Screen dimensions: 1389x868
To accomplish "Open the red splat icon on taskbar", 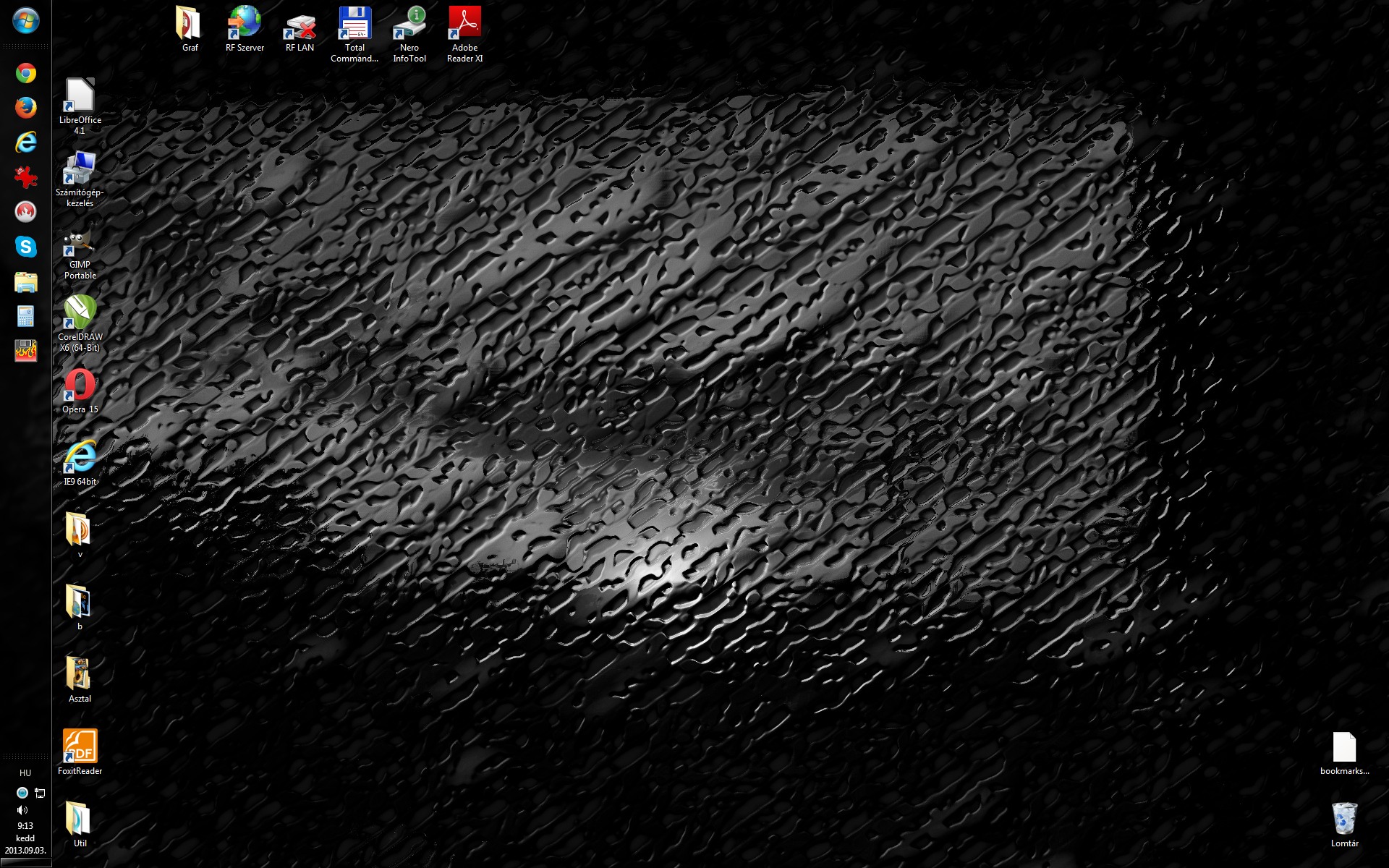I will pyautogui.click(x=26, y=176).
